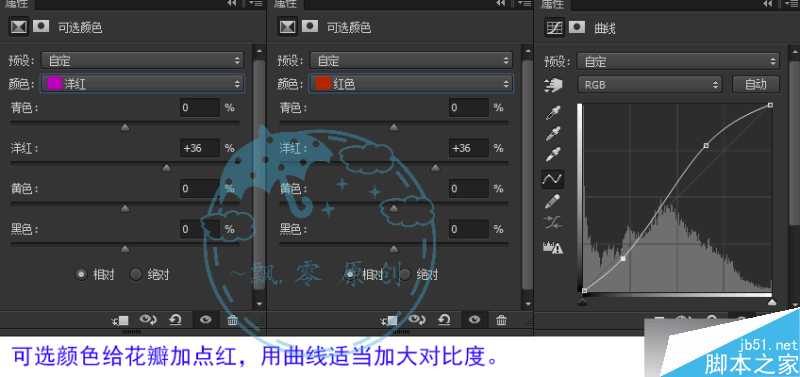Choose 相对 radio in magenta panel
800x377 pixels.
pos(81,274)
